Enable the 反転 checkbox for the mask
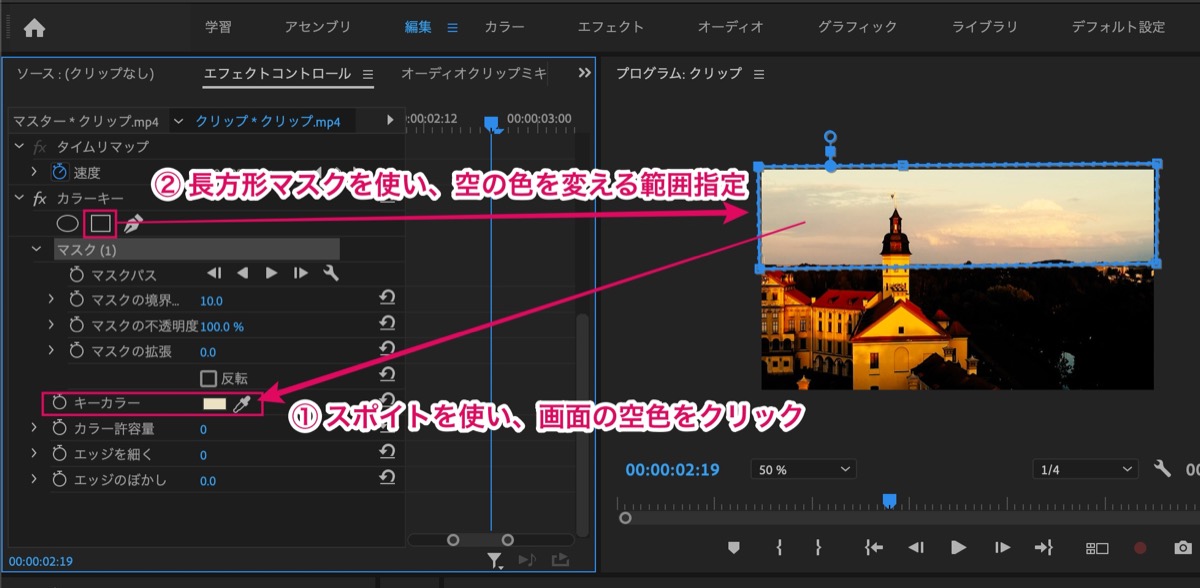This screenshot has height=588, width=1200. [208, 378]
